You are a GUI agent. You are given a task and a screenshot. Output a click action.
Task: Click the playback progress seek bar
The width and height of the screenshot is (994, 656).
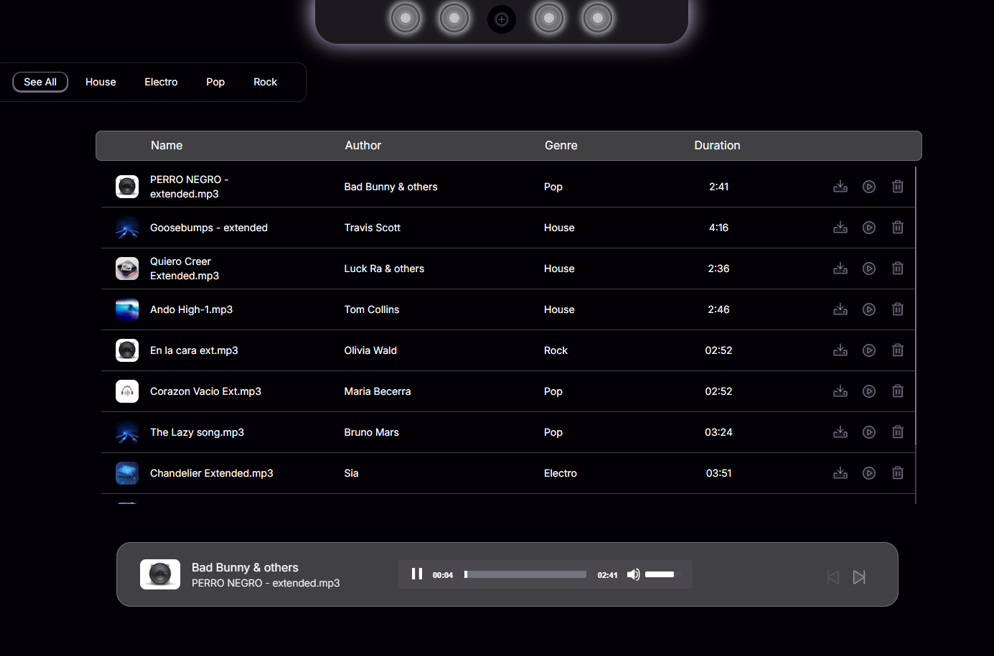[525, 575]
